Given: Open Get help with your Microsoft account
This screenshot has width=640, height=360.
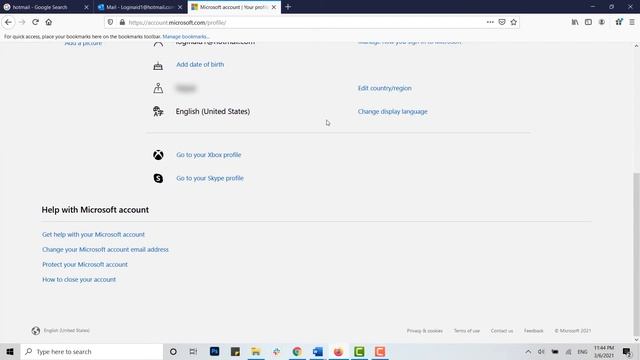Looking at the screenshot, I should (x=93, y=234).
